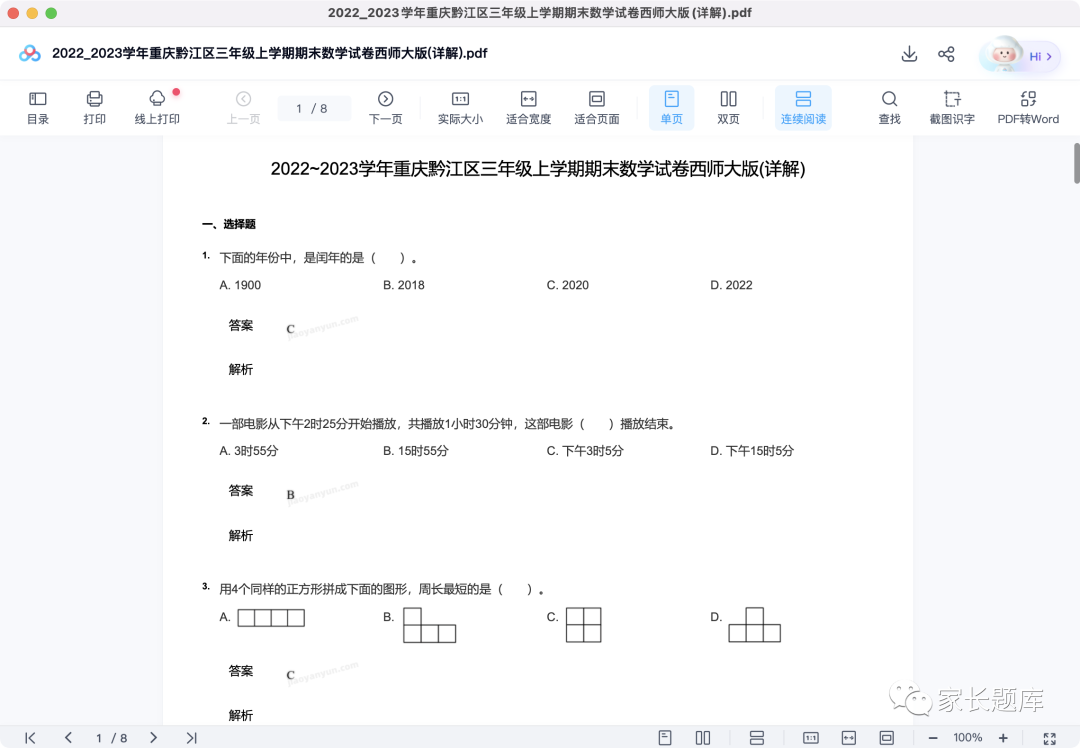Open the 查找 search tool
The height and width of the screenshot is (748, 1080).
[x=889, y=108]
